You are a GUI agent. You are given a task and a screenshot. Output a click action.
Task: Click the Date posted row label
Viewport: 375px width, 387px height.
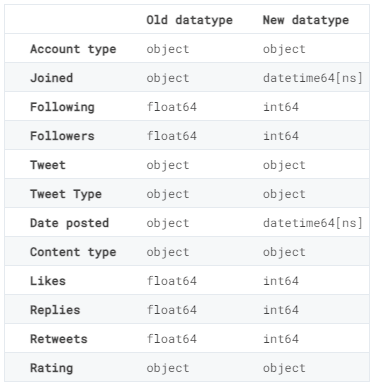[70, 223]
